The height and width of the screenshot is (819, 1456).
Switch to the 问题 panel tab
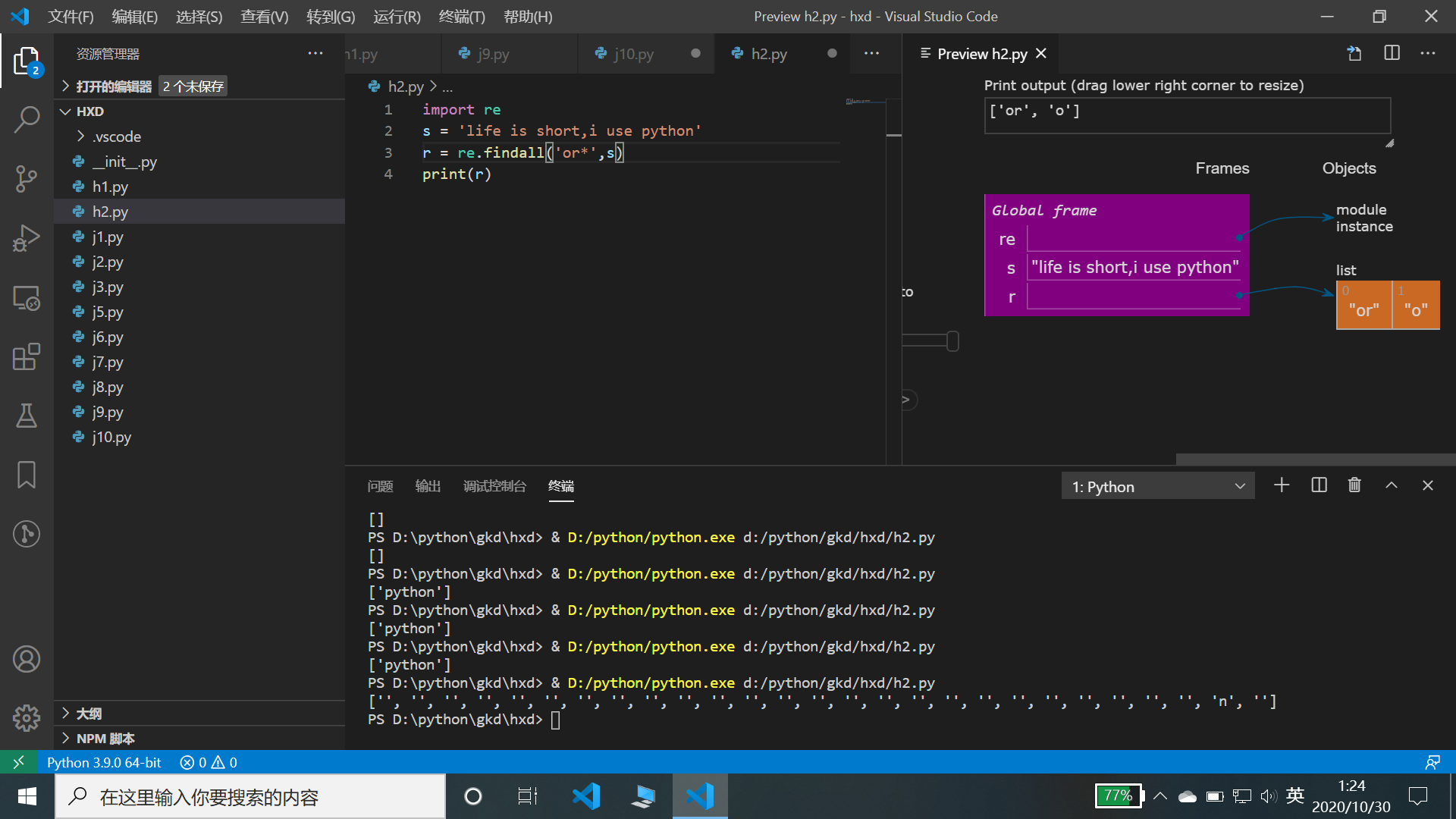pos(380,486)
